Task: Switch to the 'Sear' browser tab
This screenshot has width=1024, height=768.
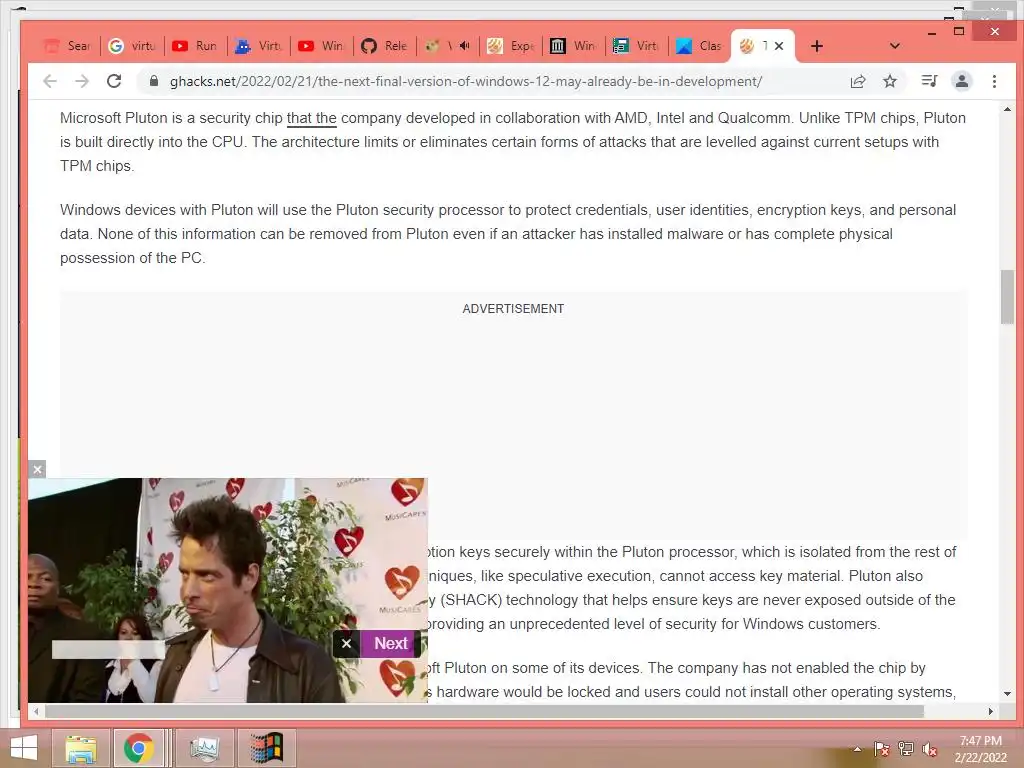Action: point(67,46)
